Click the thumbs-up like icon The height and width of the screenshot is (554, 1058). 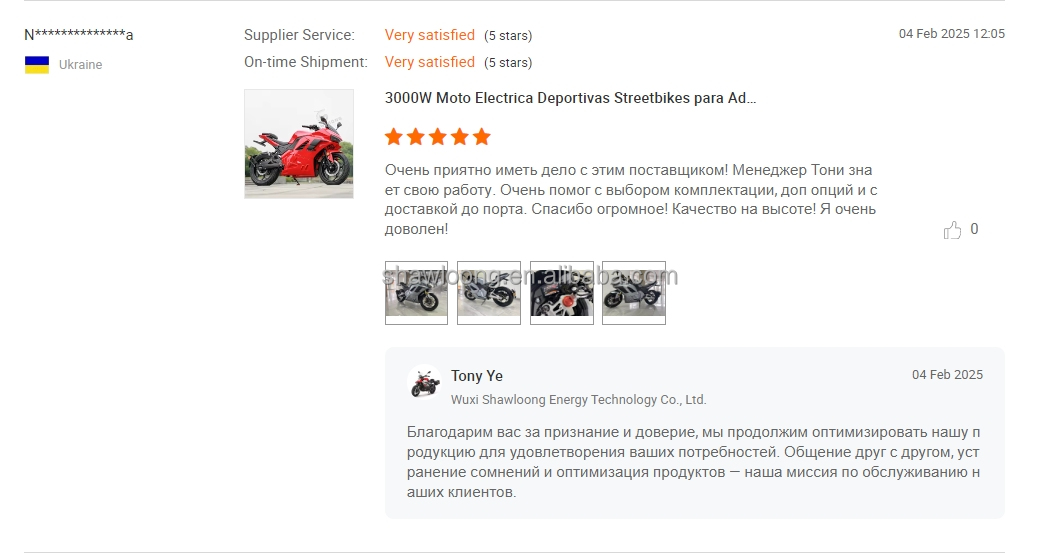point(952,230)
